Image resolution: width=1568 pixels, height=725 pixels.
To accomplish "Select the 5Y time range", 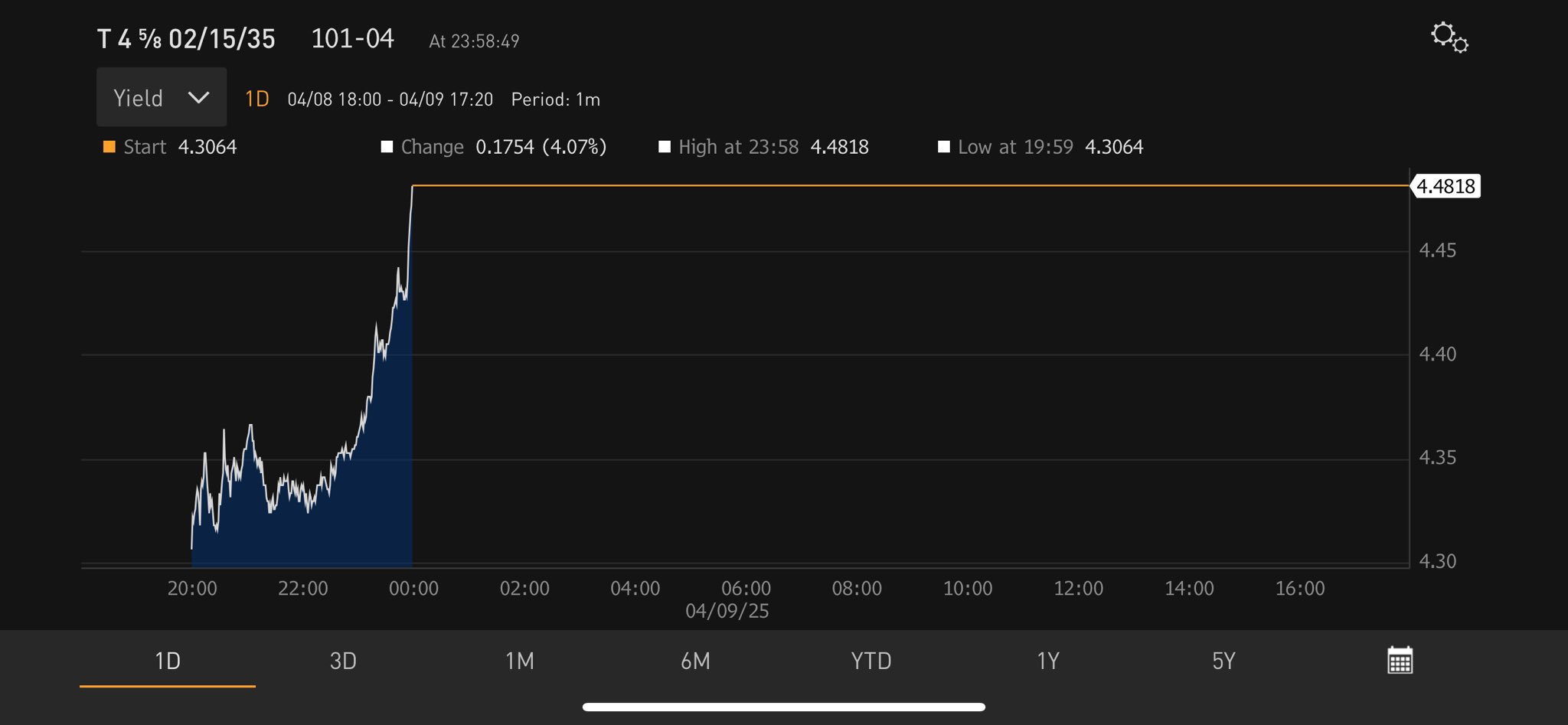I will tap(1223, 661).
